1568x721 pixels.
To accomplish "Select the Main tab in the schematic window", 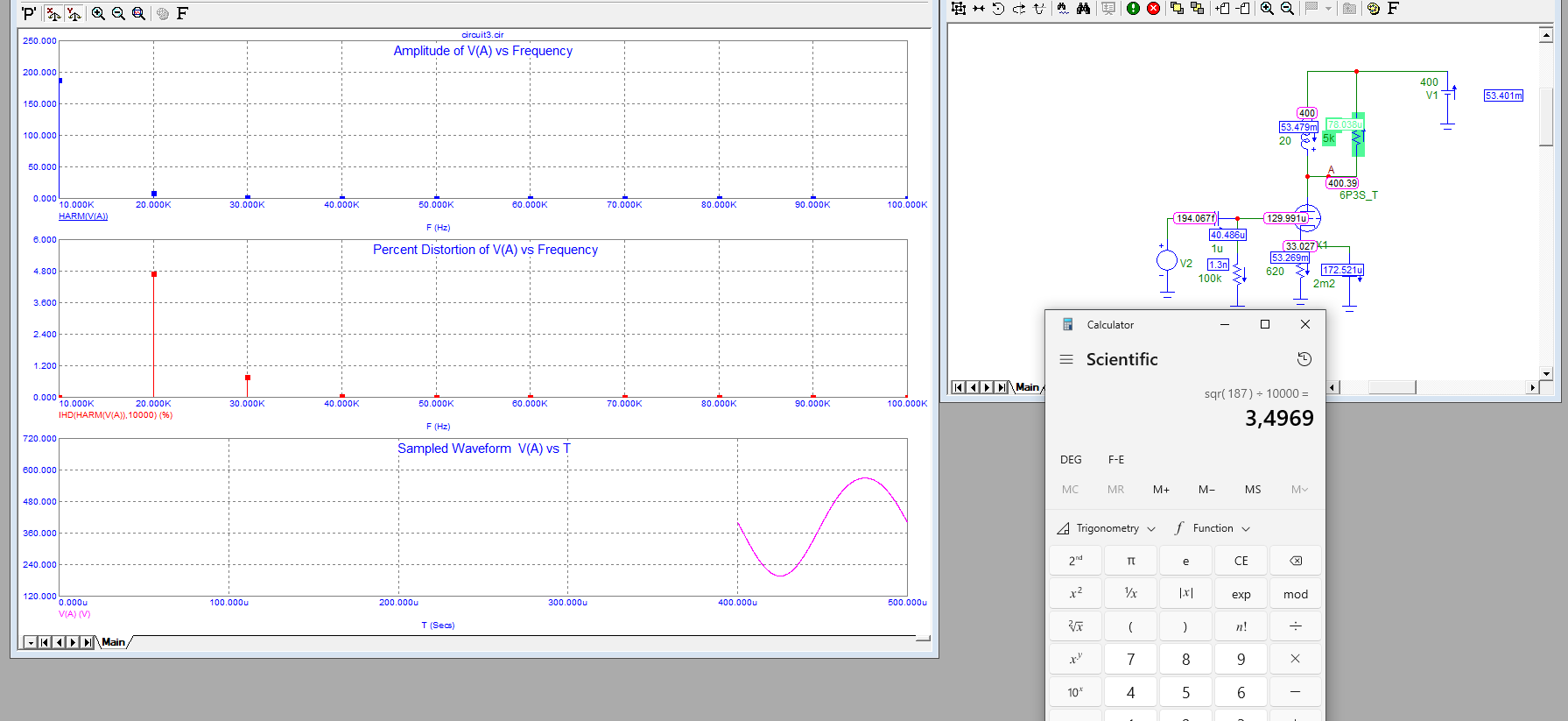I will click(x=1027, y=387).
